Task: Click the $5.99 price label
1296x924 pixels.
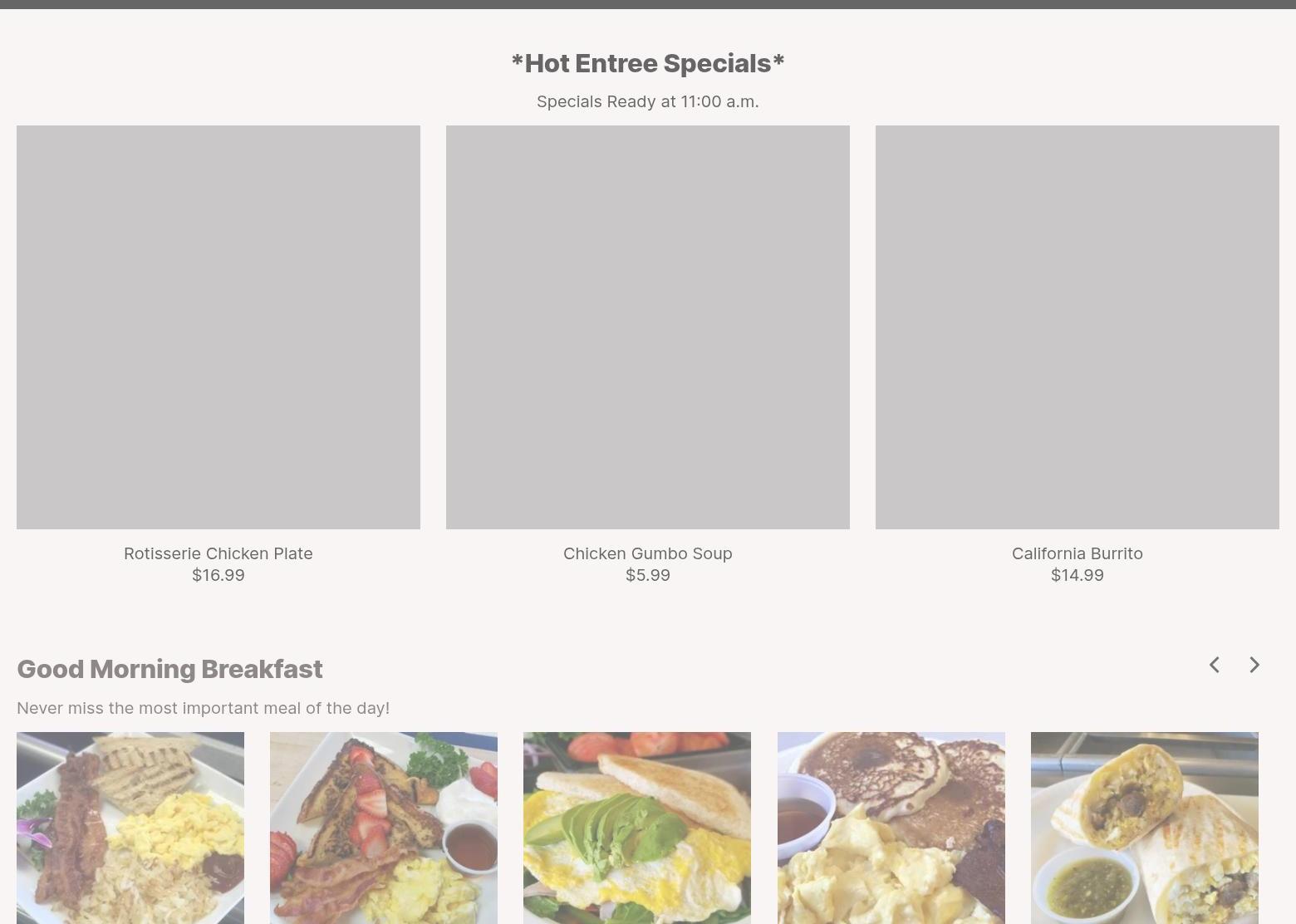Action: tap(648, 575)
